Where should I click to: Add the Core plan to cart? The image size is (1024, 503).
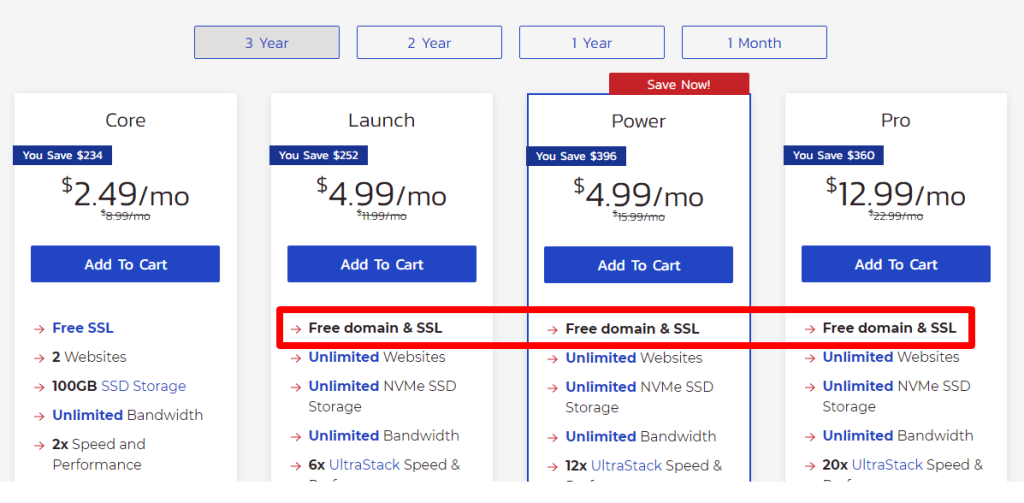click(x=125, y=264)
